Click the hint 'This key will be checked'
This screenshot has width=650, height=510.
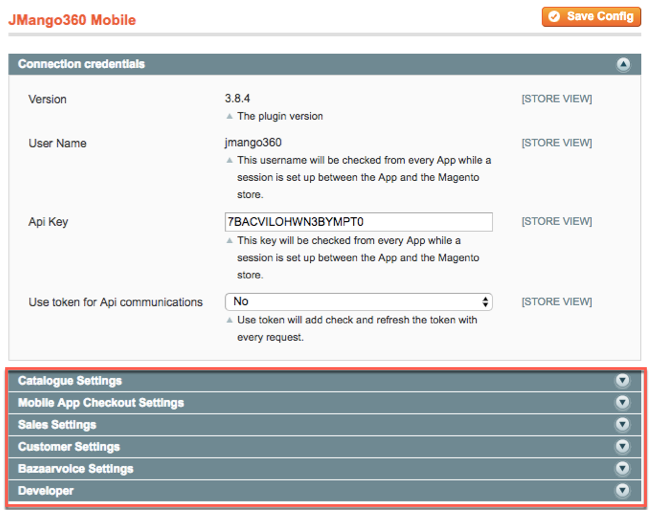pos(358,258)
